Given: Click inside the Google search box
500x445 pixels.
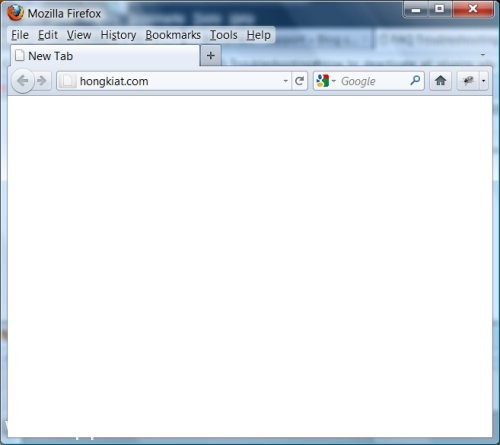Looking at the screenshot, I should click(373, 81).
